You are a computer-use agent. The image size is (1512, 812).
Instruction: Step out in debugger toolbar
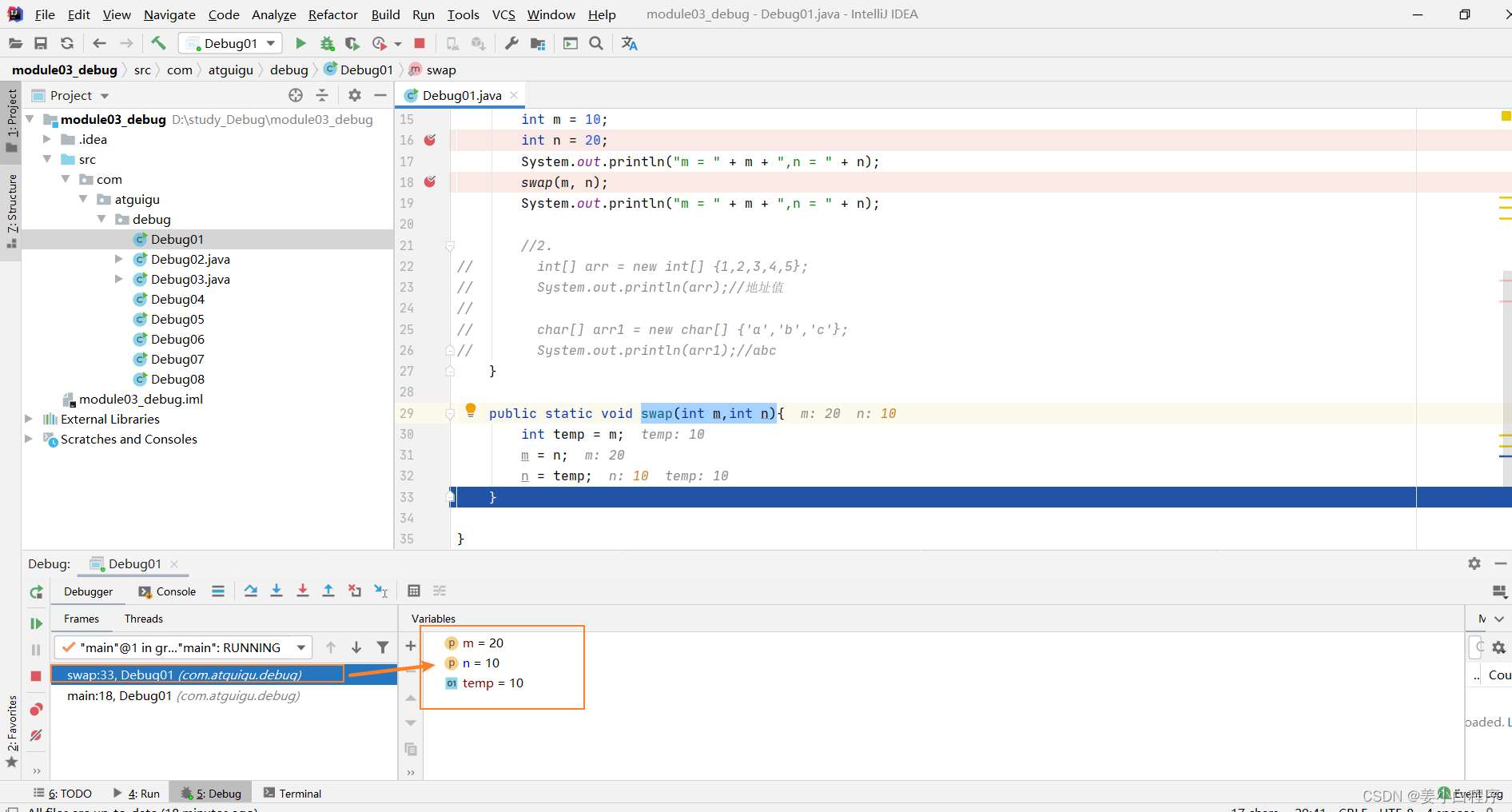(x=328, y=591)
